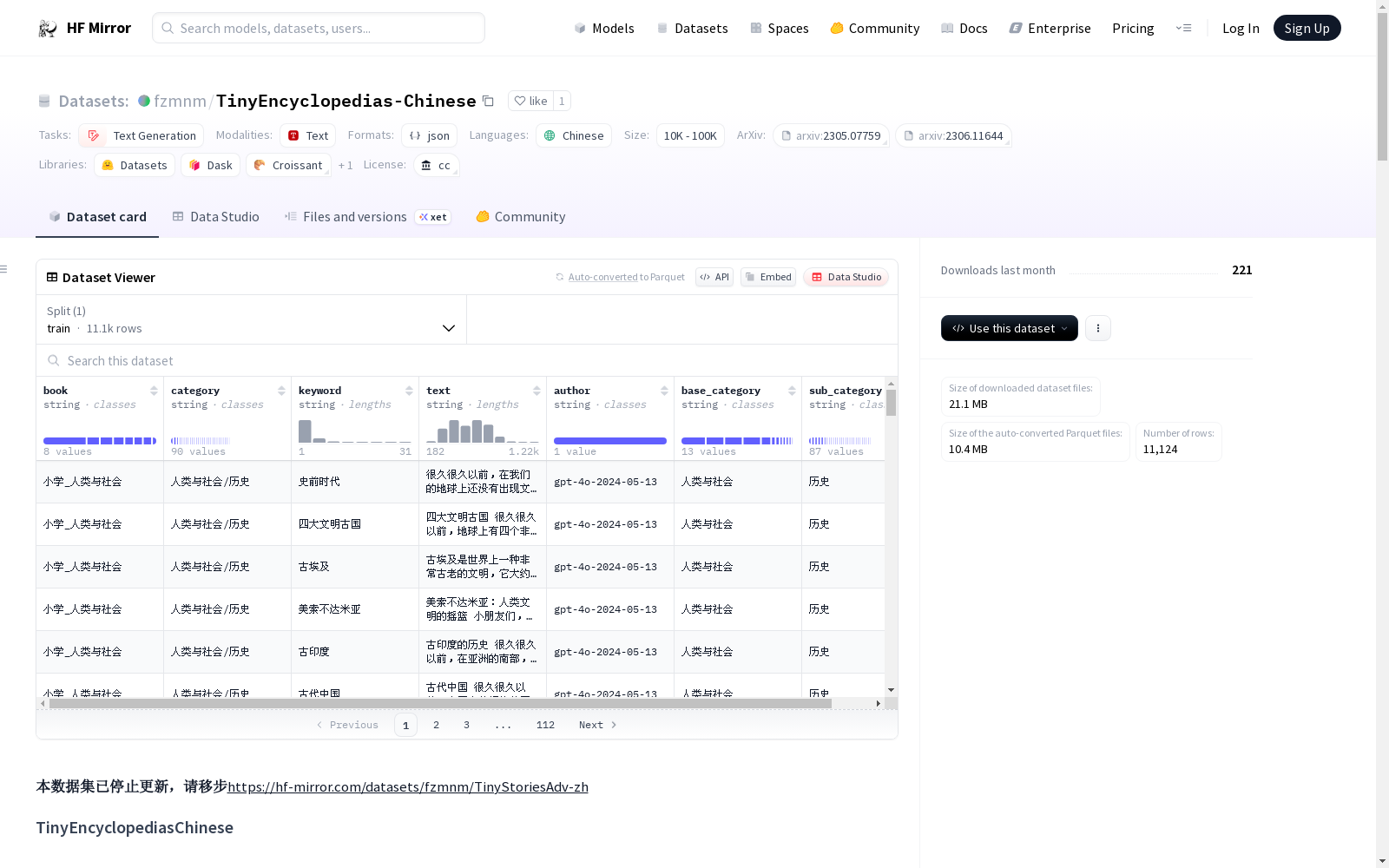Click the Text modality tag
This screenshot has height=868, width=1389.
(x=307, y=135)
